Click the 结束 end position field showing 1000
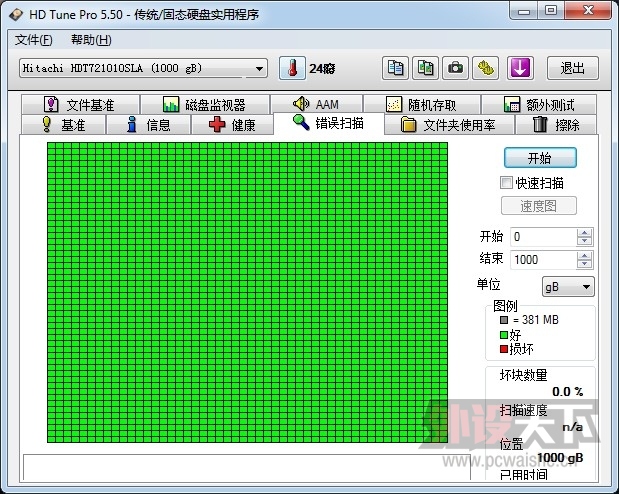This screenshot has width=619, height=494. pyautogui.click(x=544, y=260)
